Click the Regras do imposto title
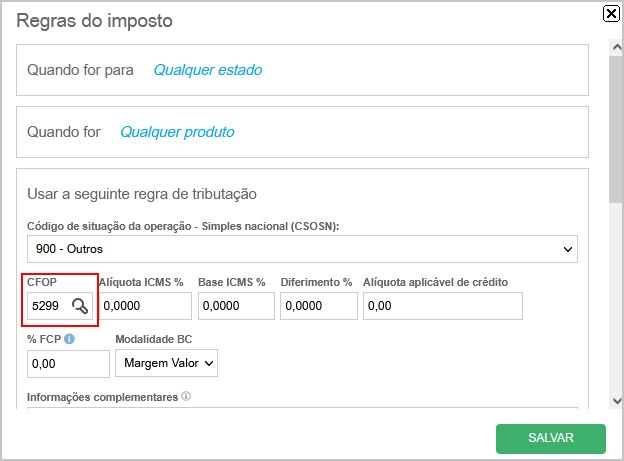 (x=94, y=21)
